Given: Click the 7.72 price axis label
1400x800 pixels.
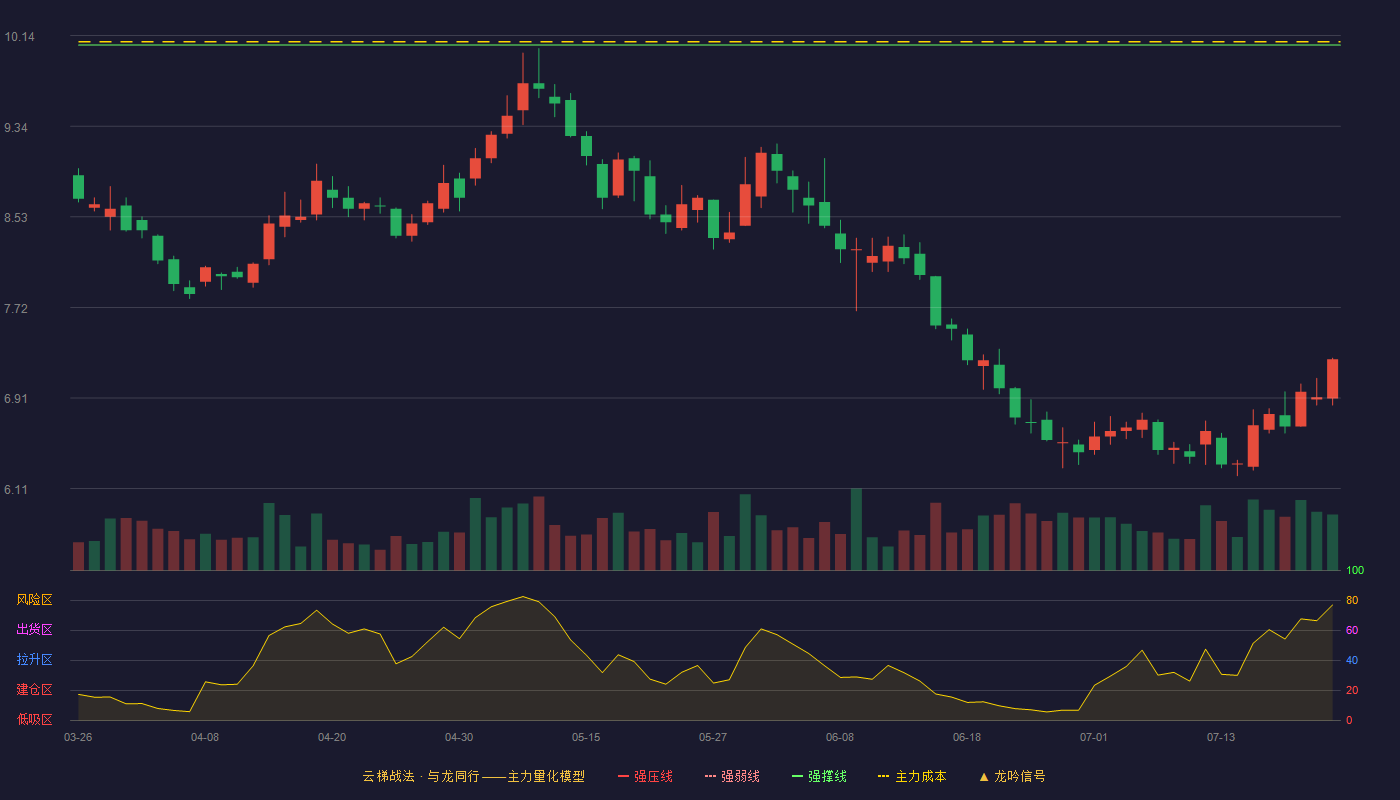Looking at the screenshot, I should pyautogui.click(x=16, y=309).
